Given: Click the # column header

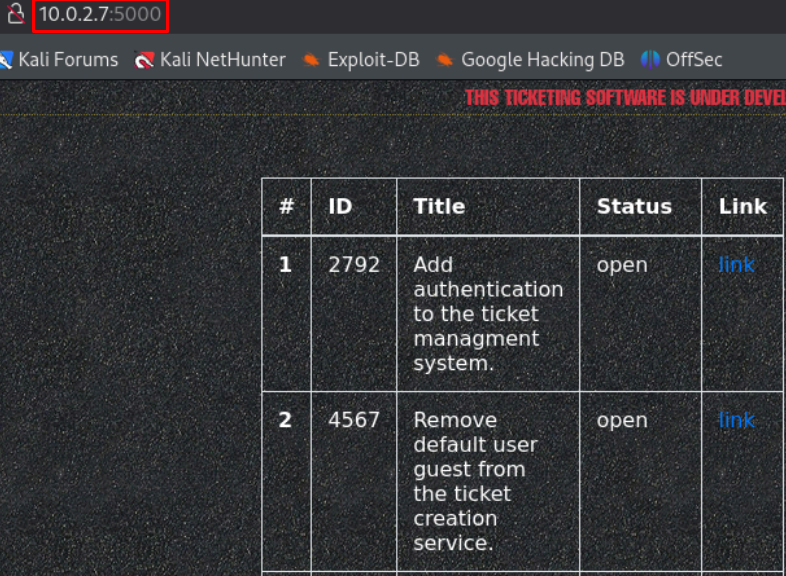Looking at the screenshot, I should point(286,207).
